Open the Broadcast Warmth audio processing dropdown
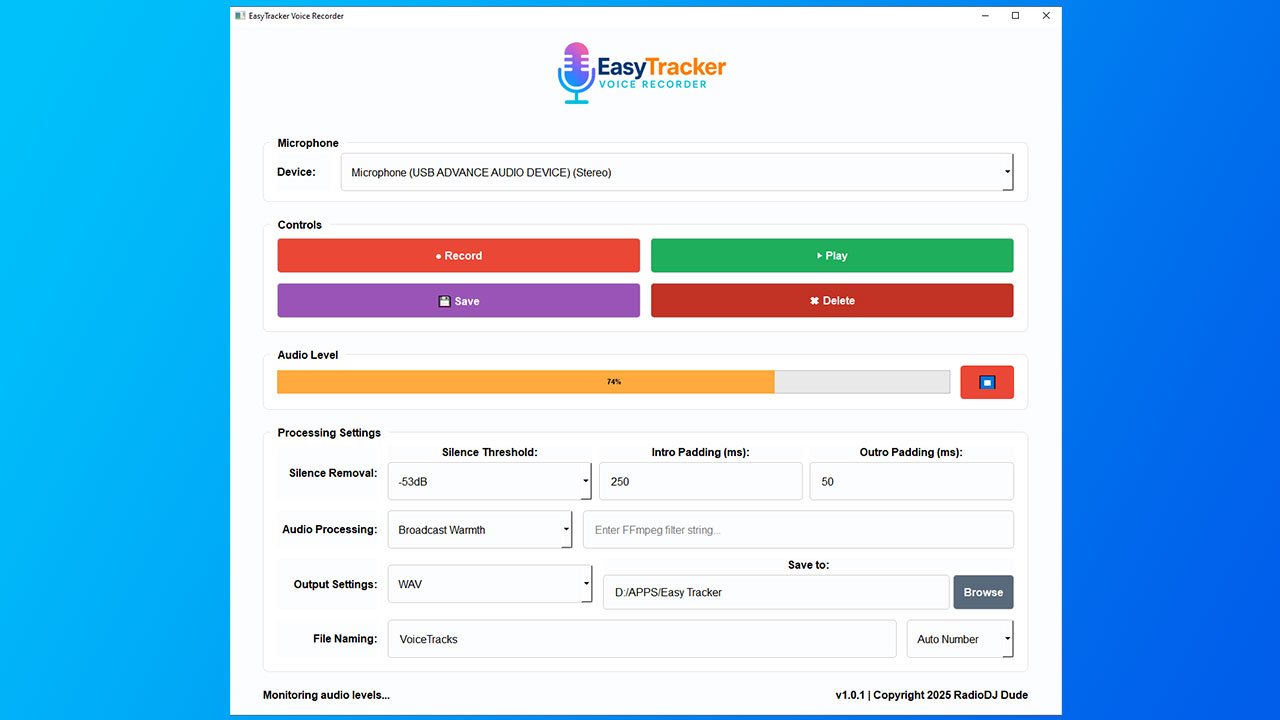The height and width of the screenshot is (720, 1280). pos(479,530)
